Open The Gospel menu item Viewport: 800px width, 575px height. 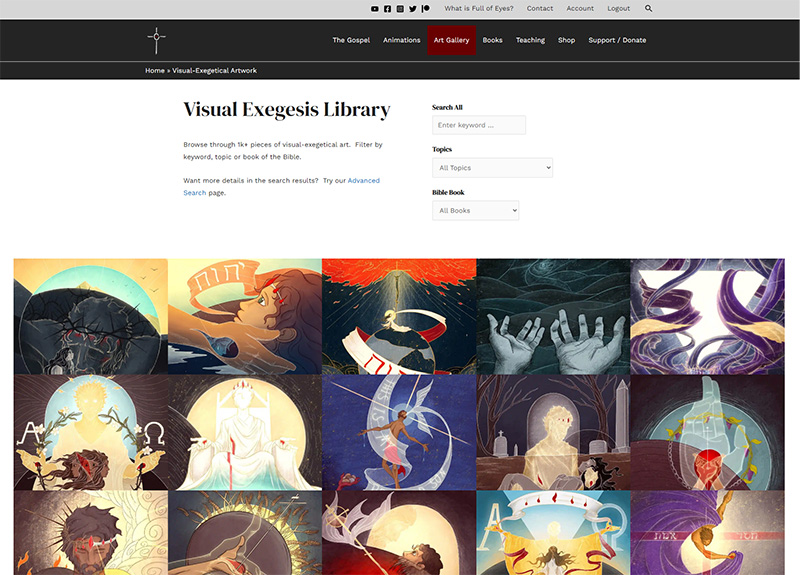351,40
